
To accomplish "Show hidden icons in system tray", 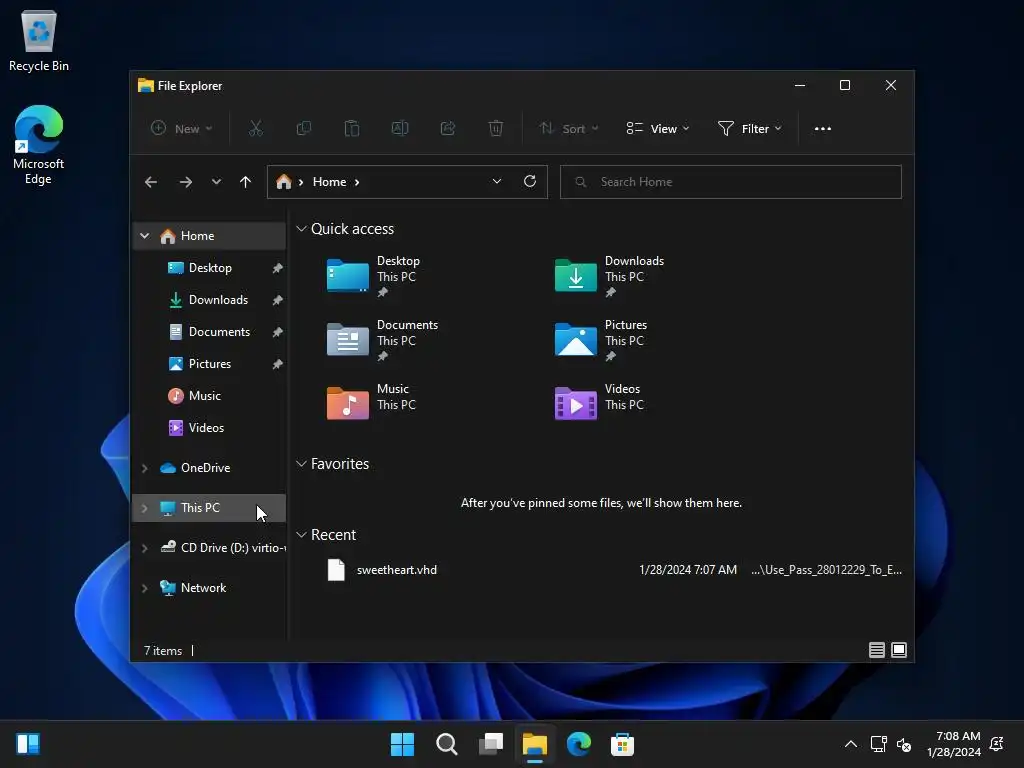I will 850,744.
